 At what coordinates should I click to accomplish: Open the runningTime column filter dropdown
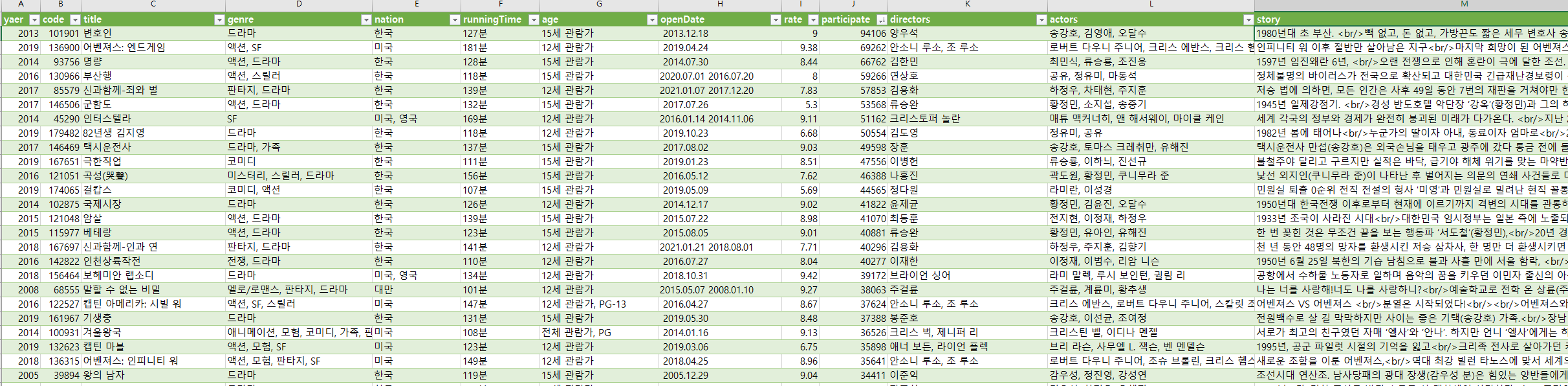tap(534, 19)
